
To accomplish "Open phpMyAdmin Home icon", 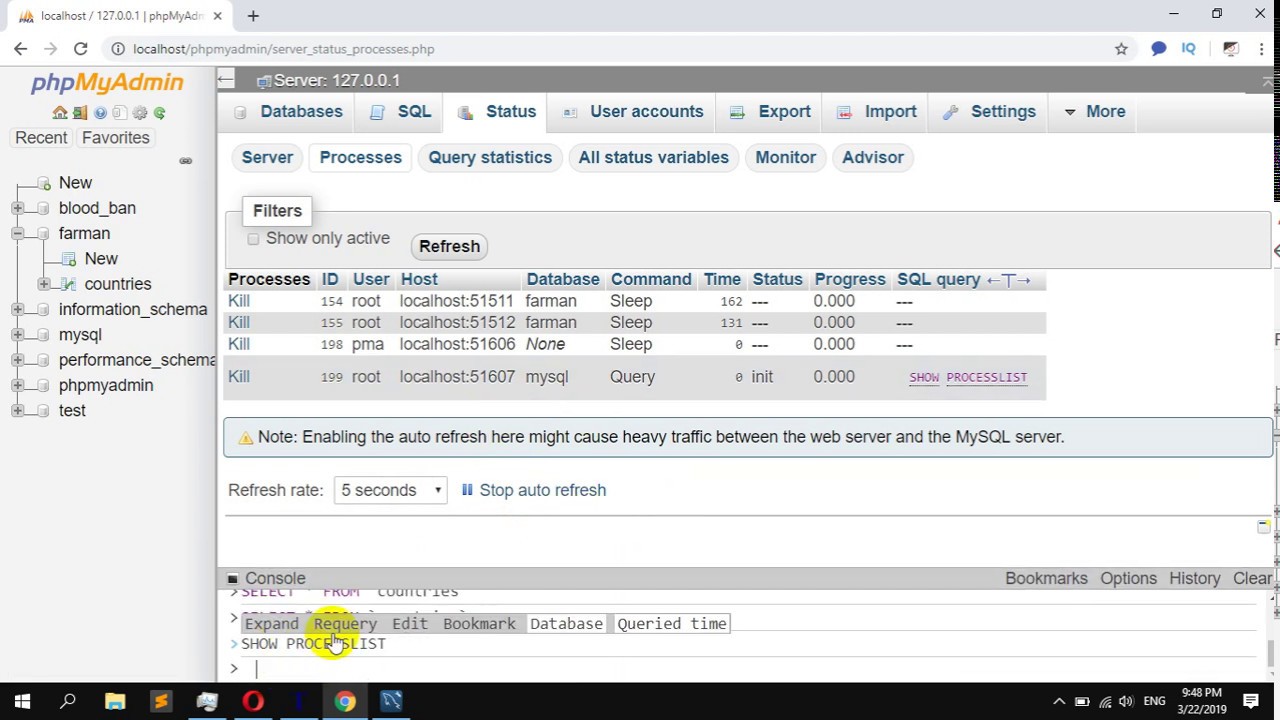I will pyautogui.click(x=60, y=113).
